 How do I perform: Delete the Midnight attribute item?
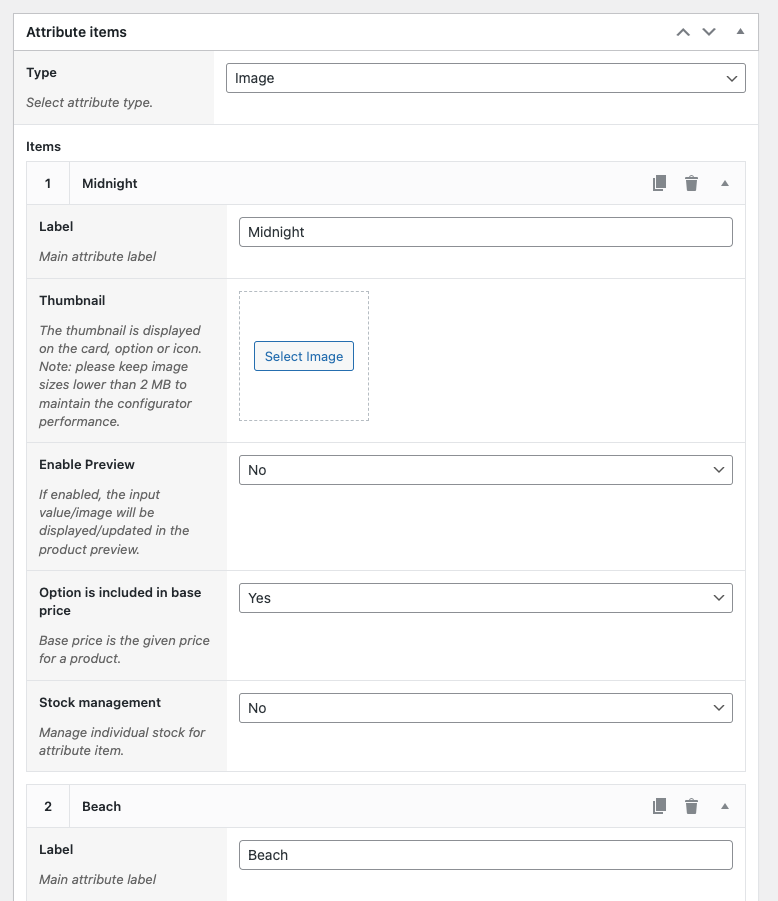coord(691,183)
